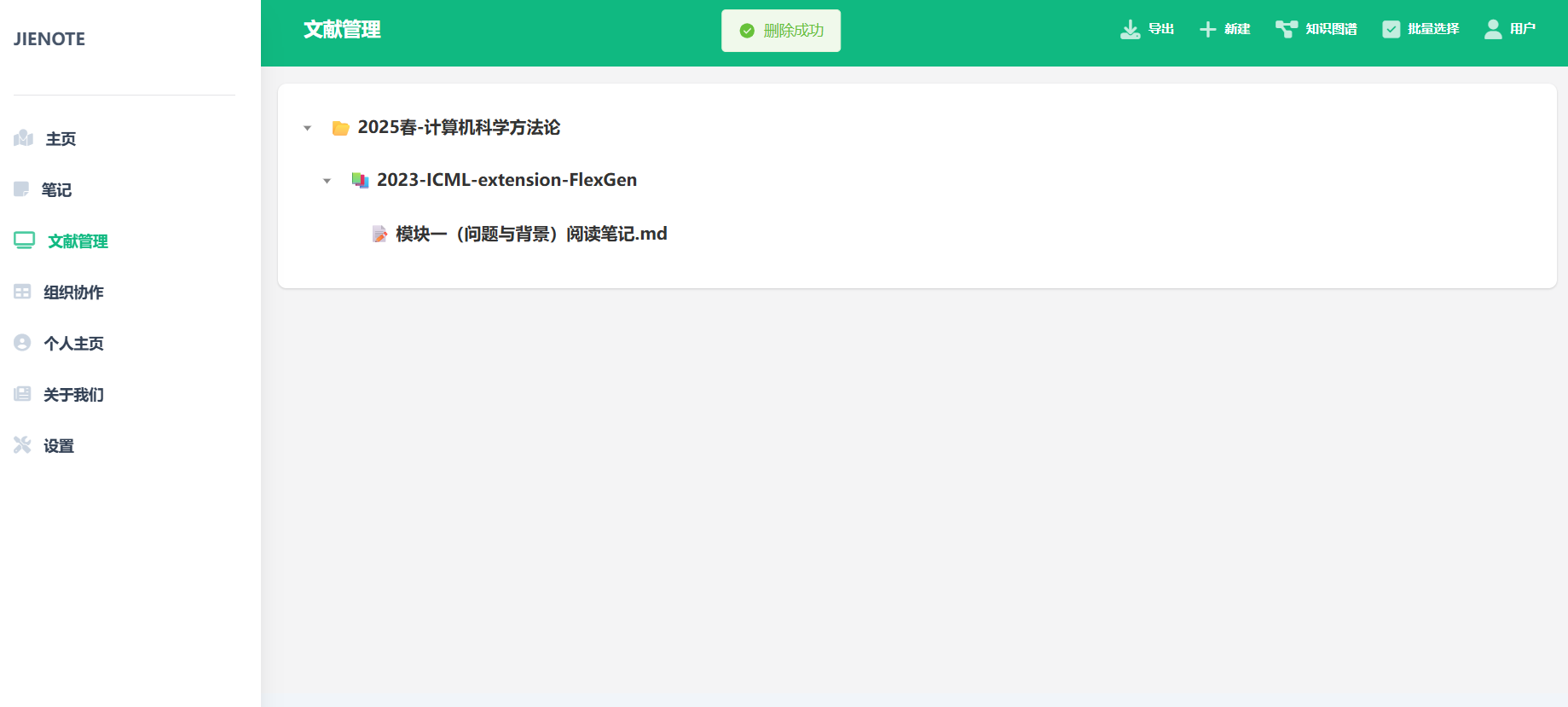Open the 知识图谱 knowledge graph button
Screen dimensions: 1568x707
(1316, 29)
